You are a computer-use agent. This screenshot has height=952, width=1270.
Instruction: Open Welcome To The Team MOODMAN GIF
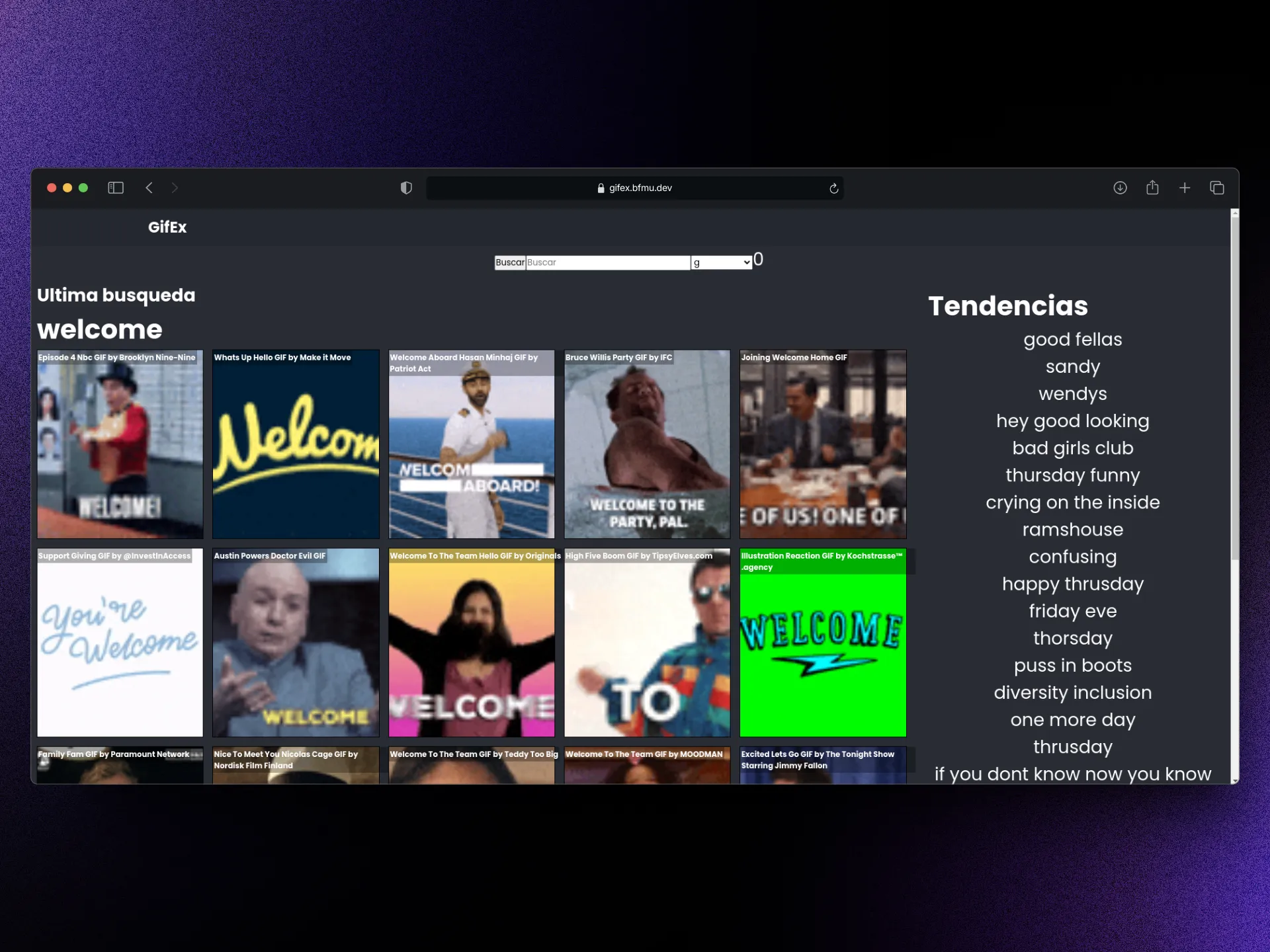[x=647, y=766]
